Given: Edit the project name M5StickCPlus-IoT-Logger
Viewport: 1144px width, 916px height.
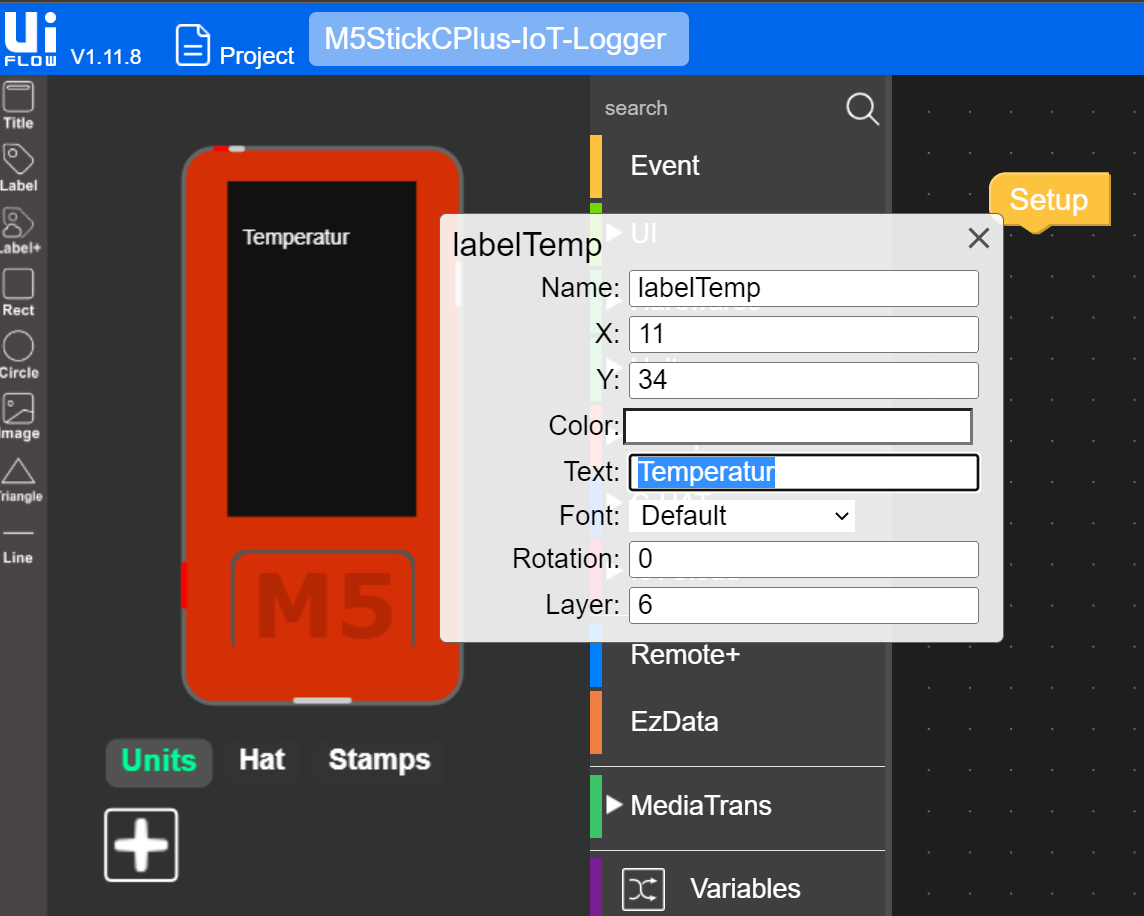Looking at the screenshot, I should coord(498,39).
